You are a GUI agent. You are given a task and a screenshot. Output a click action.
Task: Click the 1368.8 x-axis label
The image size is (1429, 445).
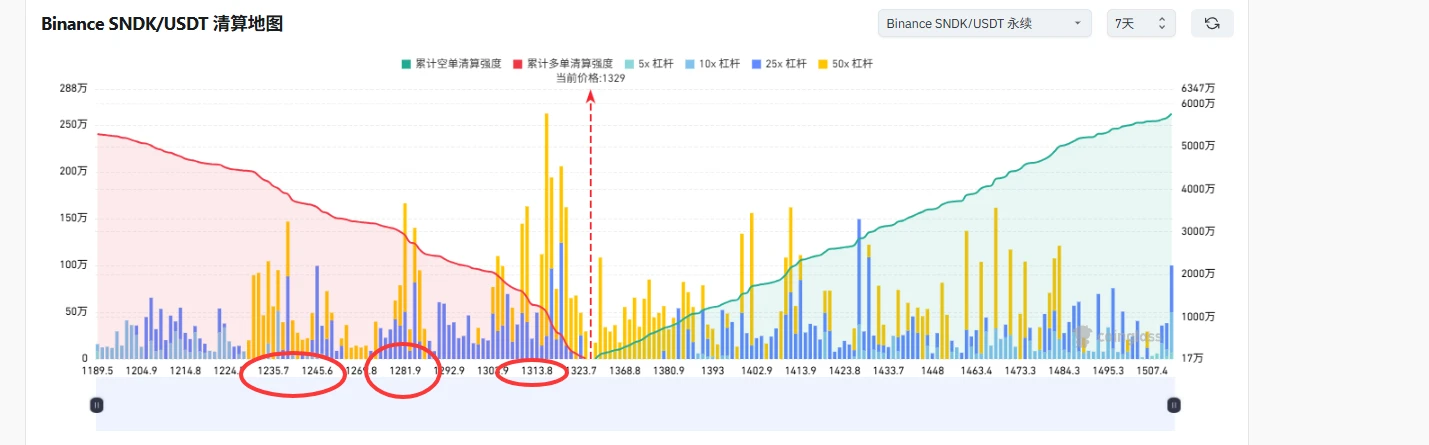pyautogui.click(x=625, y=371)
